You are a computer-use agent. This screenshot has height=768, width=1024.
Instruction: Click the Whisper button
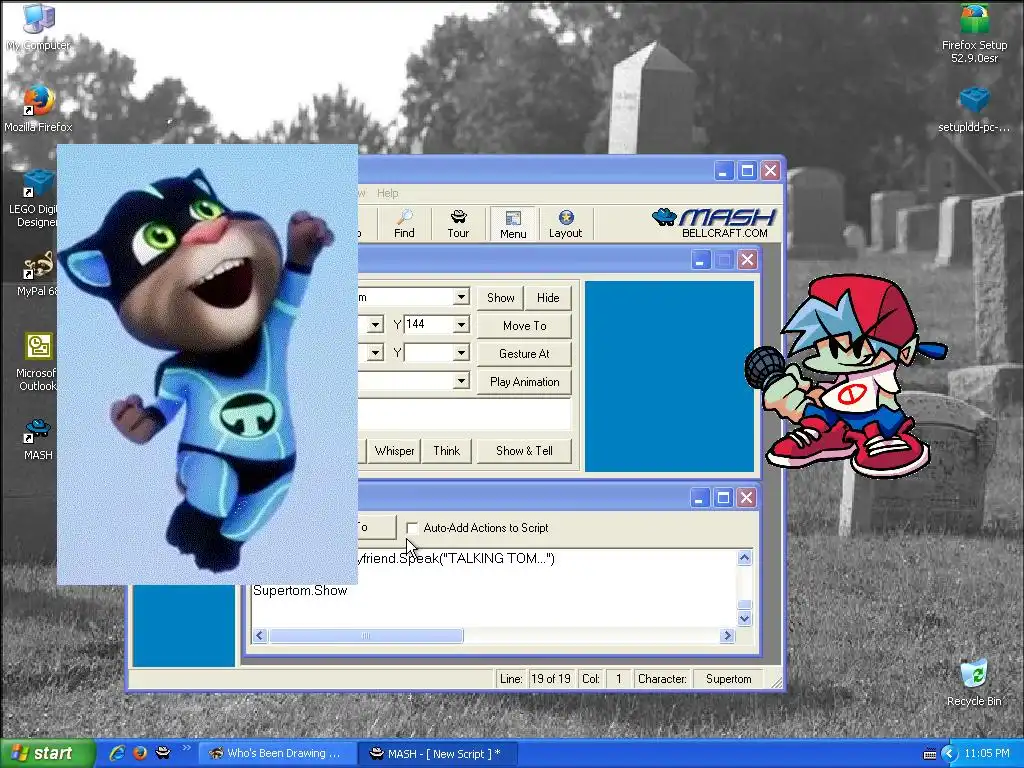[394, 451]
